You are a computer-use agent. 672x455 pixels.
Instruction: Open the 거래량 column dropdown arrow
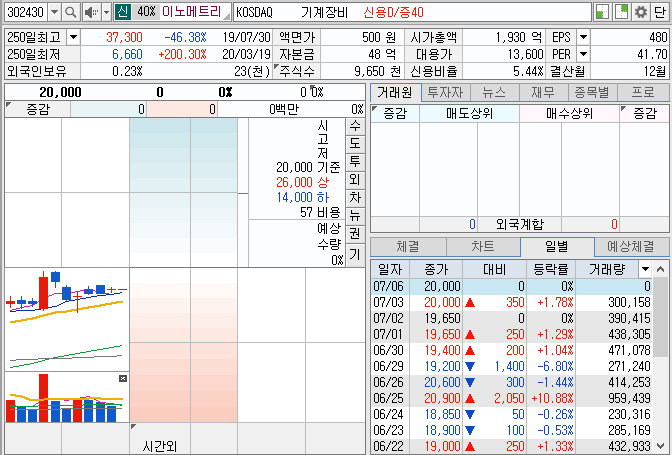coord(645,269)
